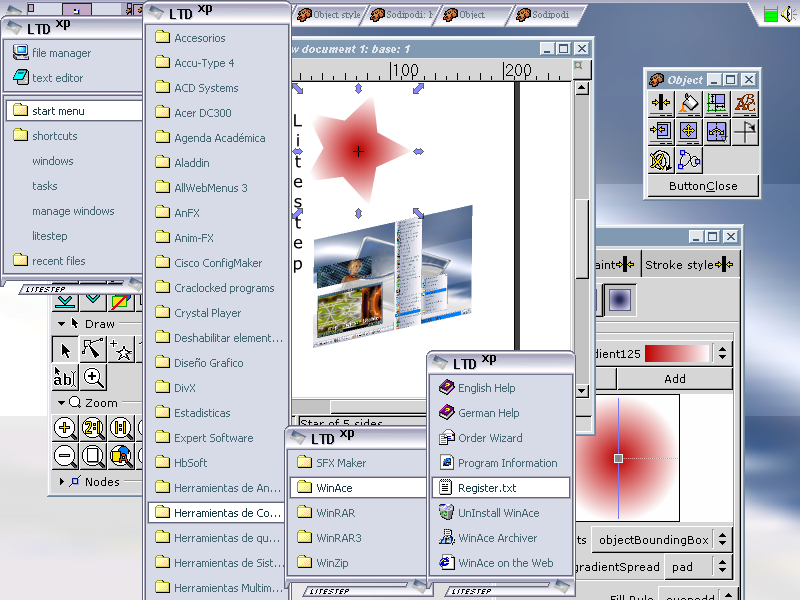Select the zoom tool in Draw section
The image size is (800, 600).
click(x=93, y=378)
